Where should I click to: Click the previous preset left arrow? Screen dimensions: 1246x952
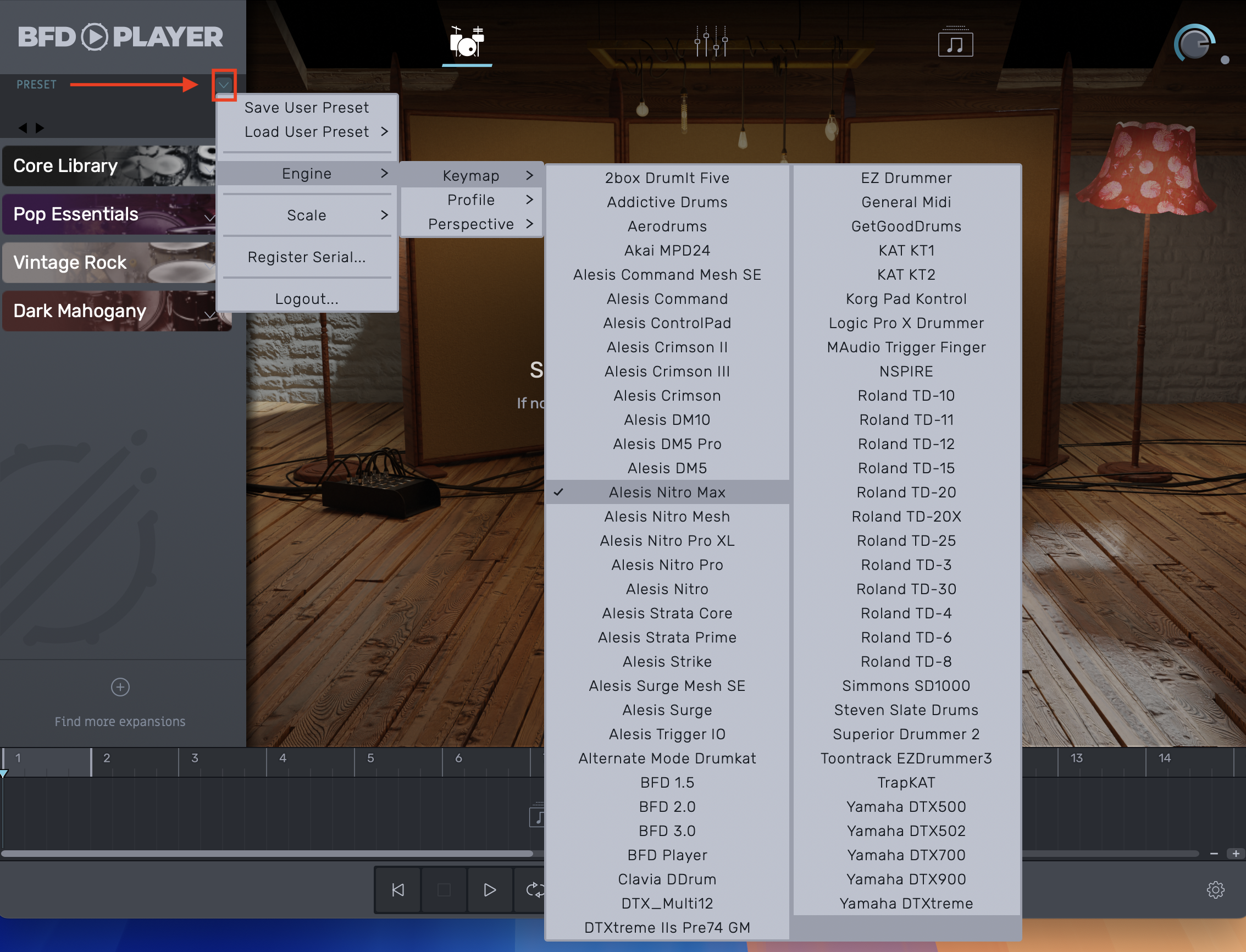(23, 128)
